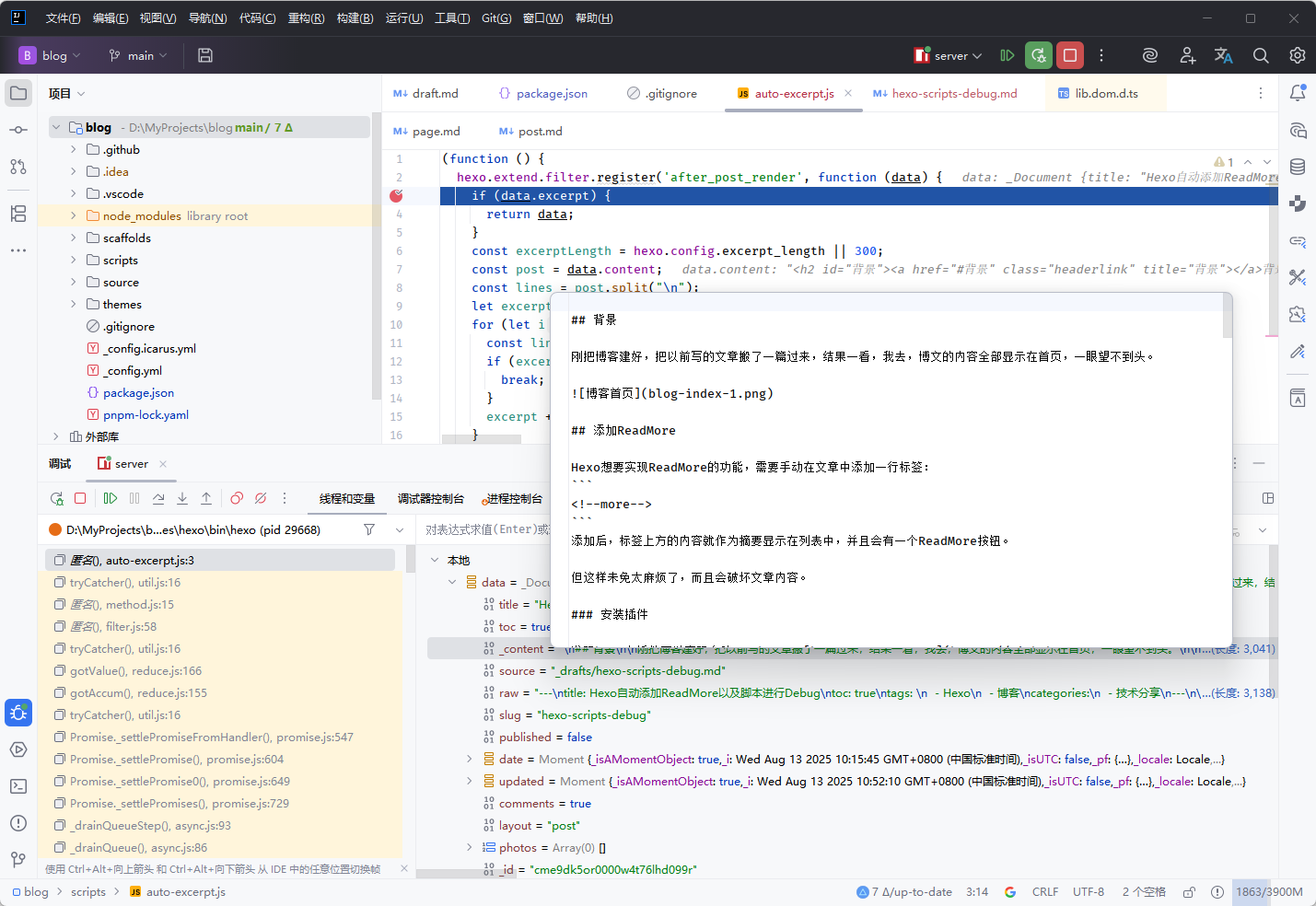Open the Structure tool window icon
Image resolution: width=1316 pixels, height=906 pixels.
tap(18, 214)
